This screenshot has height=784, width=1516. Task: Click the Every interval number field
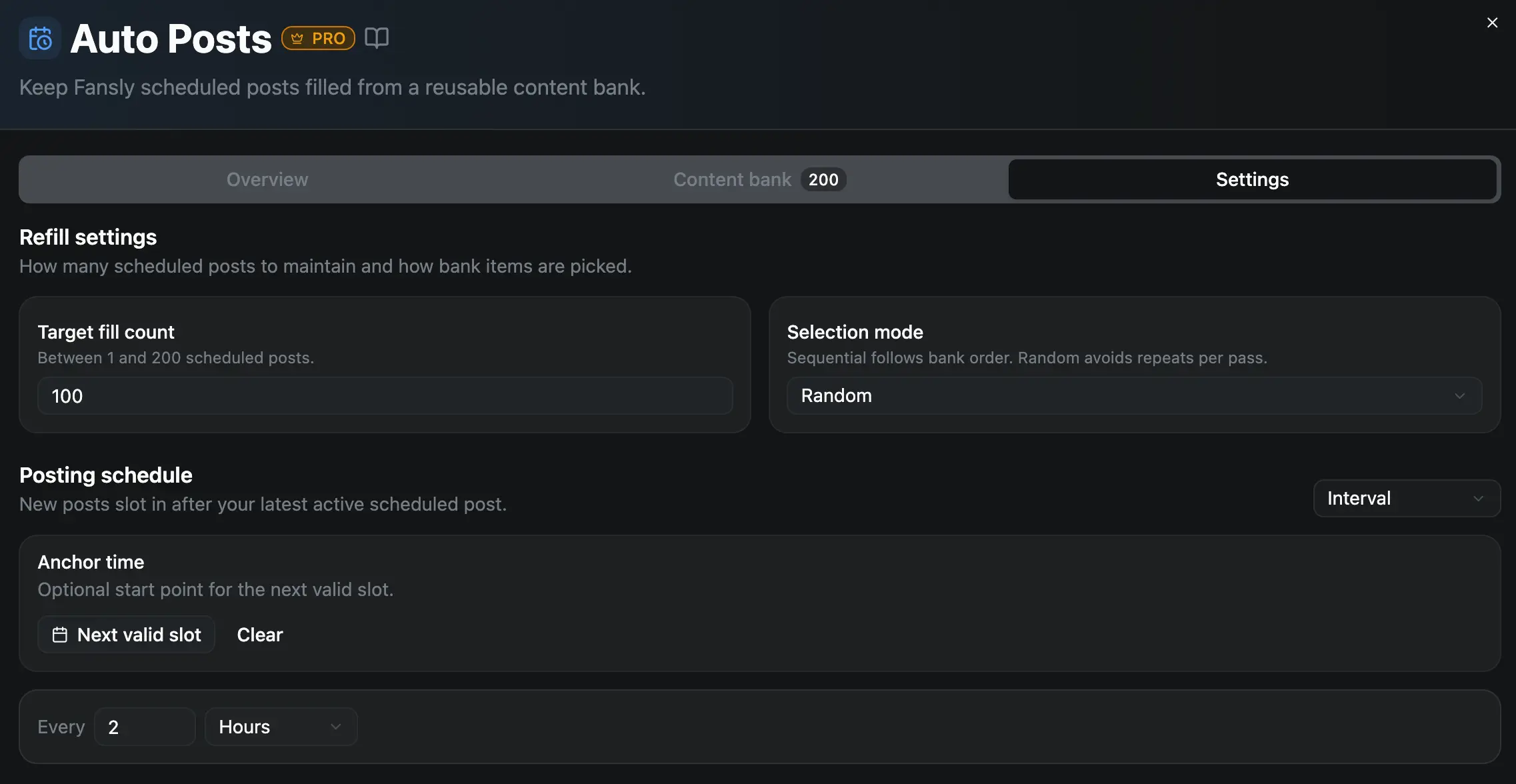tap(145, 727)
